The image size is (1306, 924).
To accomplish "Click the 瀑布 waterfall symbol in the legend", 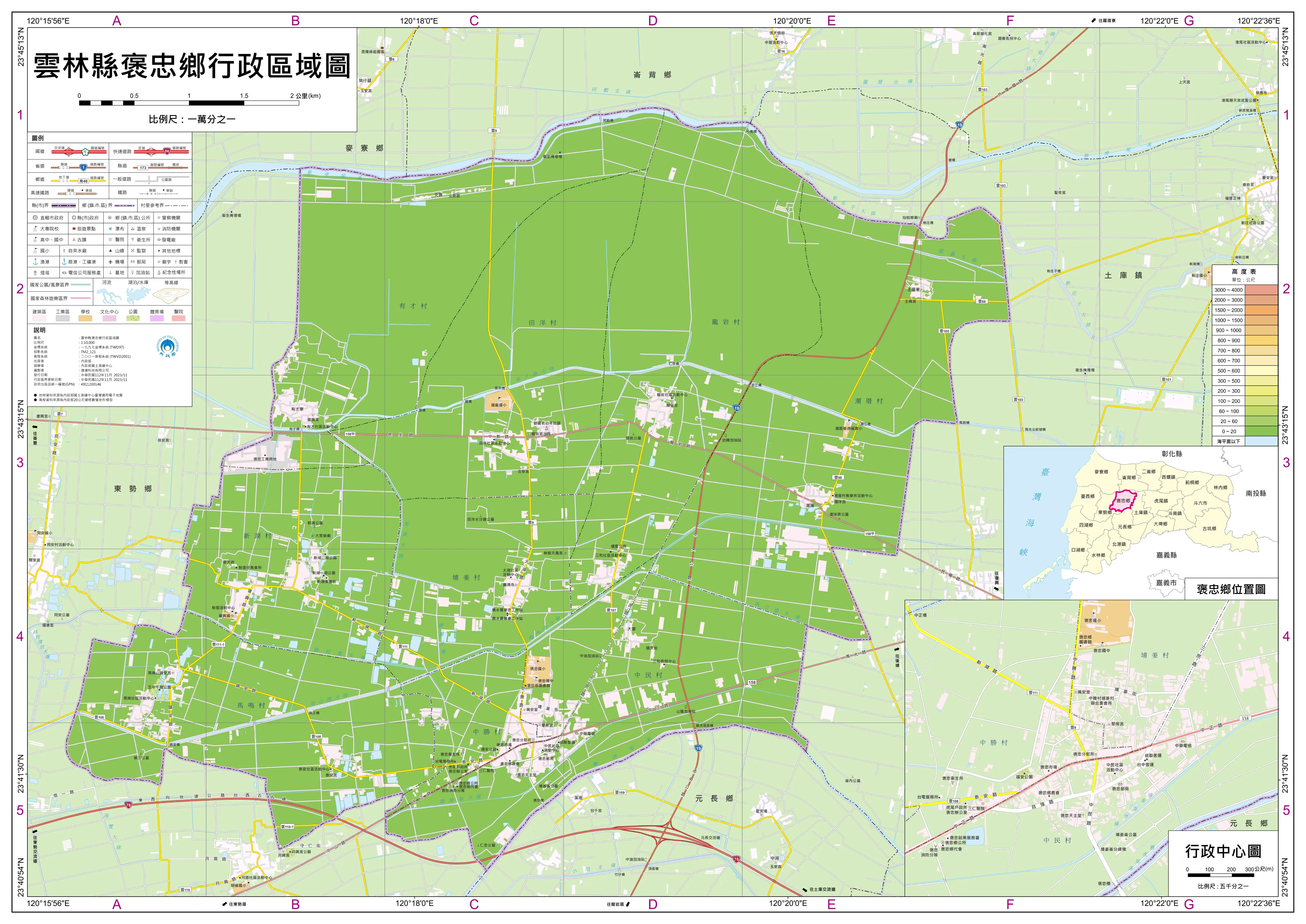I will point(110,229).
